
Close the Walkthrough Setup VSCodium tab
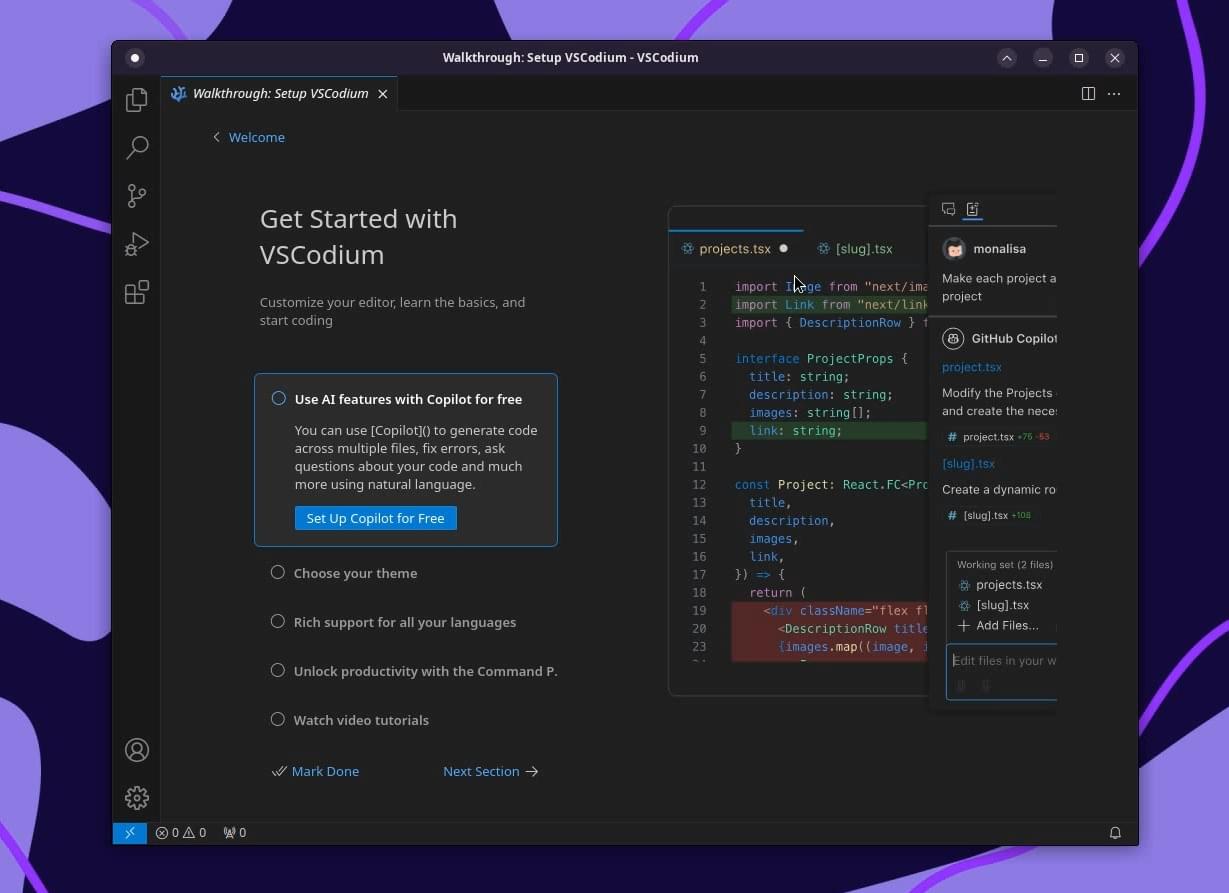(x=382, y=93)
